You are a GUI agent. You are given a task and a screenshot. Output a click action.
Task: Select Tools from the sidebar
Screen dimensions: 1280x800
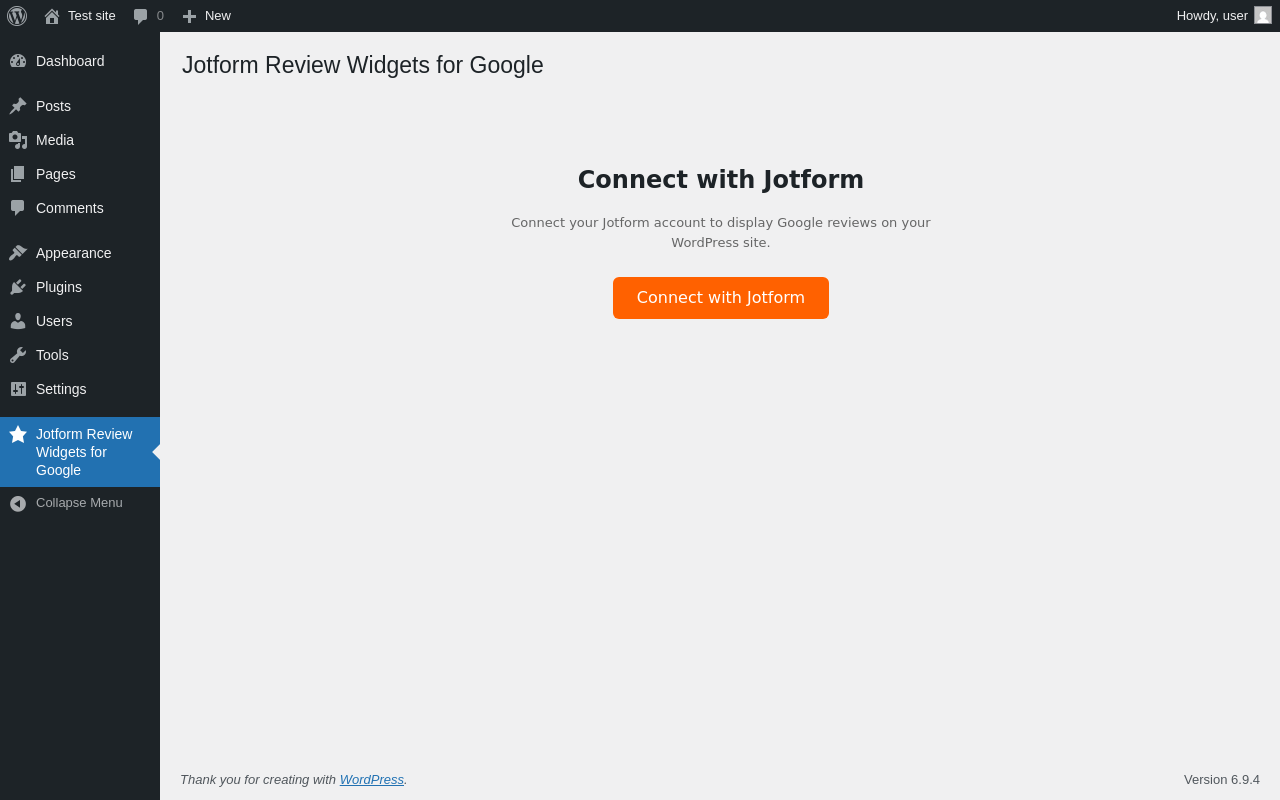pos(80,355)
